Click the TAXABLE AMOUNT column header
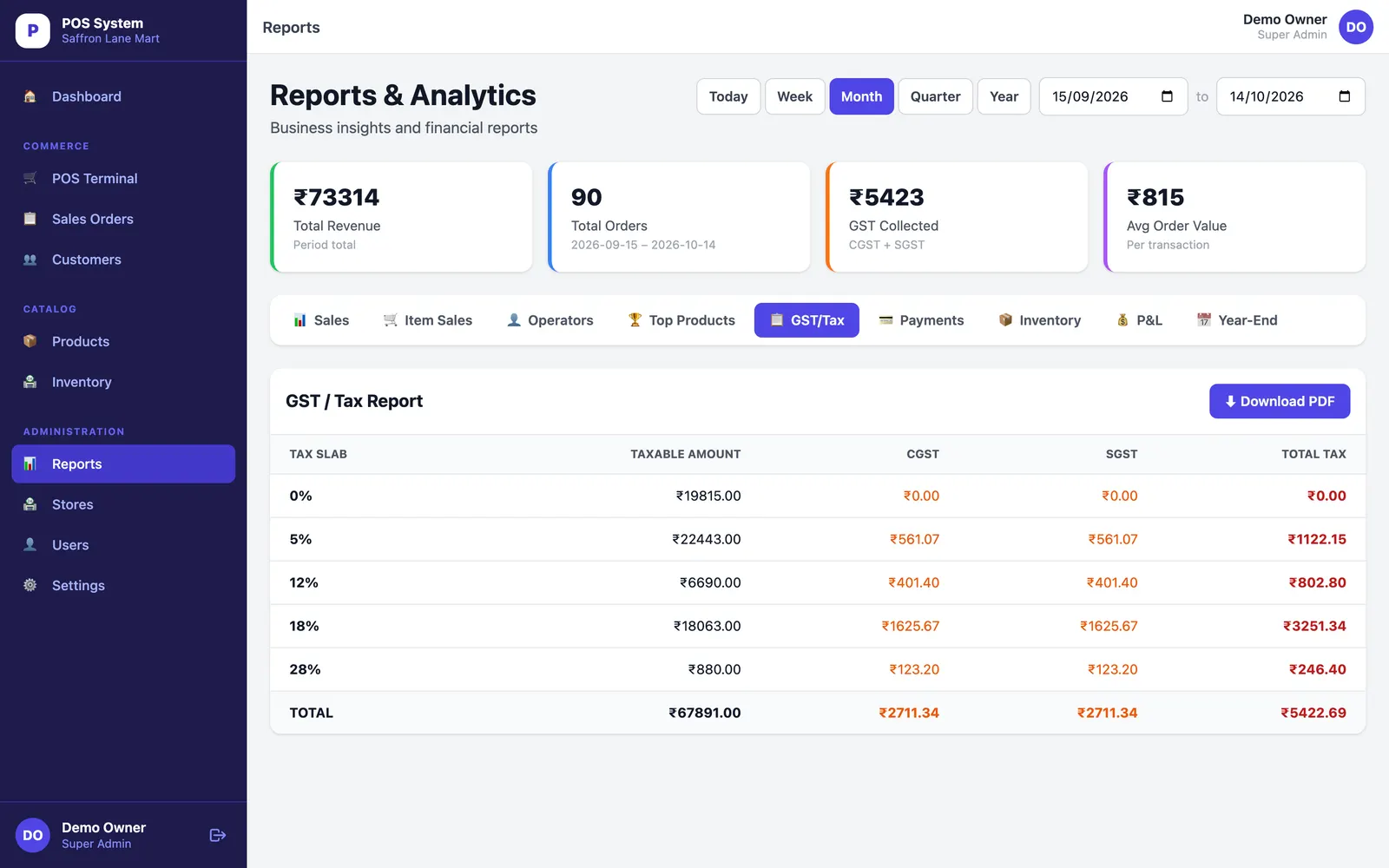The width and height of the screenshot is (1389, 868). pyautogui.click(x=685, y=454)
